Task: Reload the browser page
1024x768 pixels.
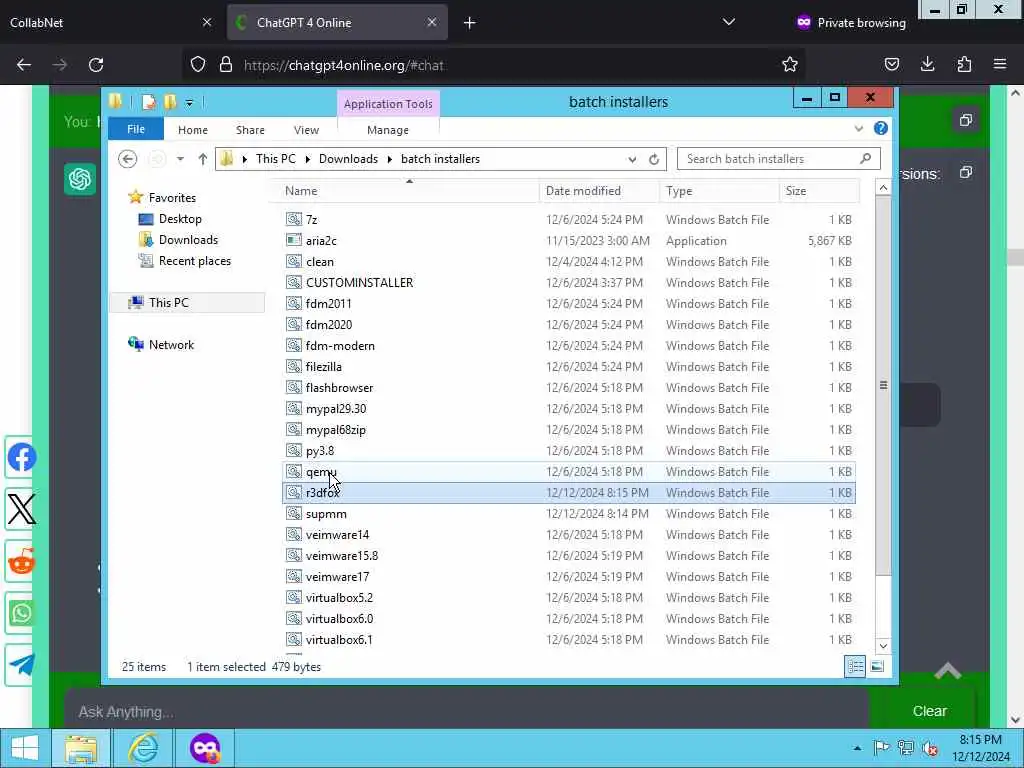Action: click(96, 65)
